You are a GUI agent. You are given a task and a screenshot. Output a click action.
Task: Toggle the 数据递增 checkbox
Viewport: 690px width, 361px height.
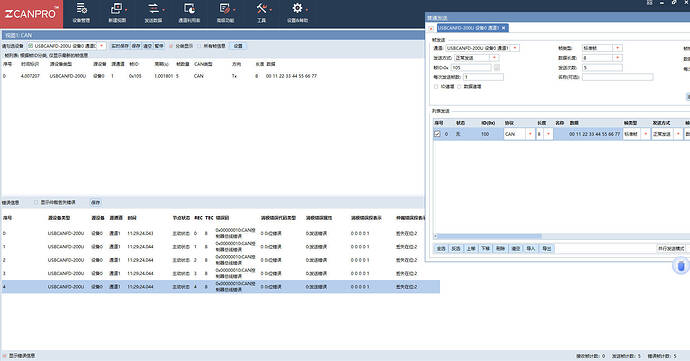coord(459,87)
